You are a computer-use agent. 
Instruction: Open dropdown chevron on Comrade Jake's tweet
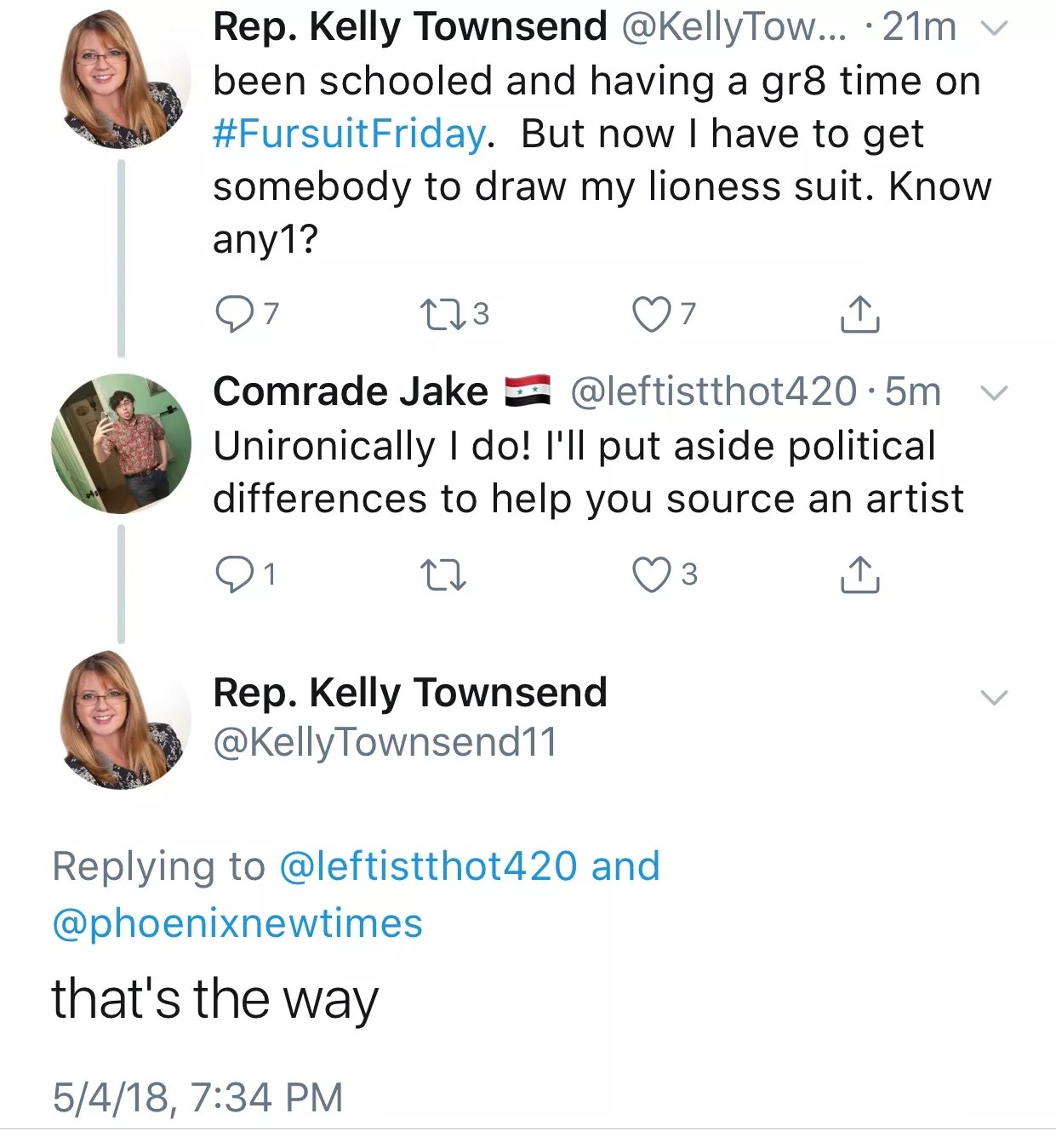(994, 393)
